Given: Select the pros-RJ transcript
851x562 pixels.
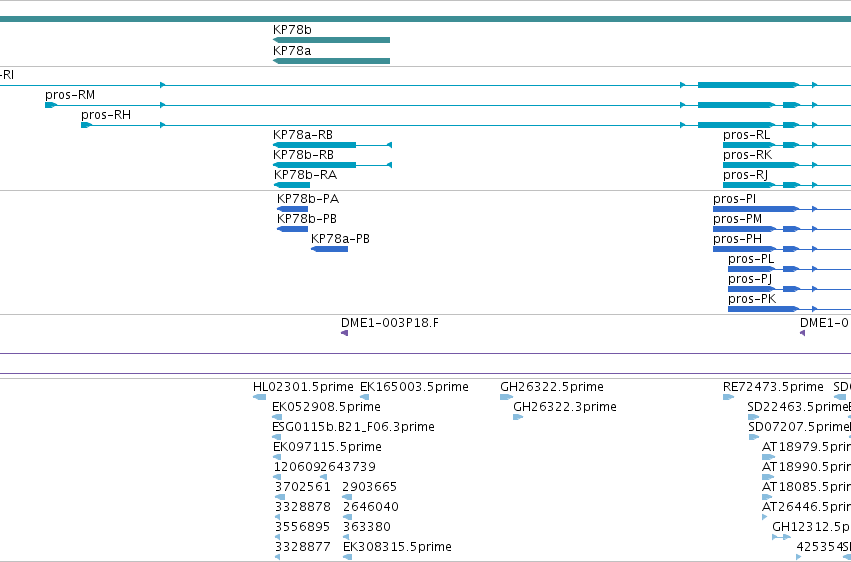Looking at the screenshot, I should pos(787,185).
